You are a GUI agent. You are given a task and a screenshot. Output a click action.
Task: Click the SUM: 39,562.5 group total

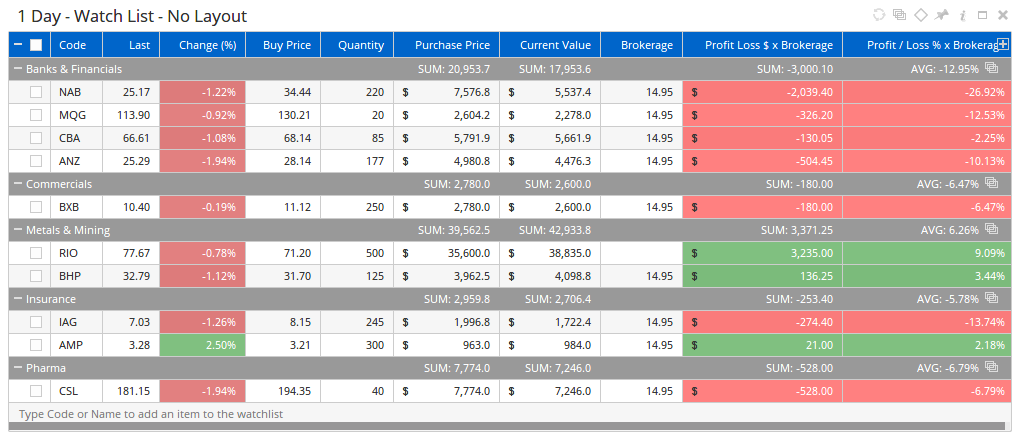pyautogui.click(x=453, y=230)
